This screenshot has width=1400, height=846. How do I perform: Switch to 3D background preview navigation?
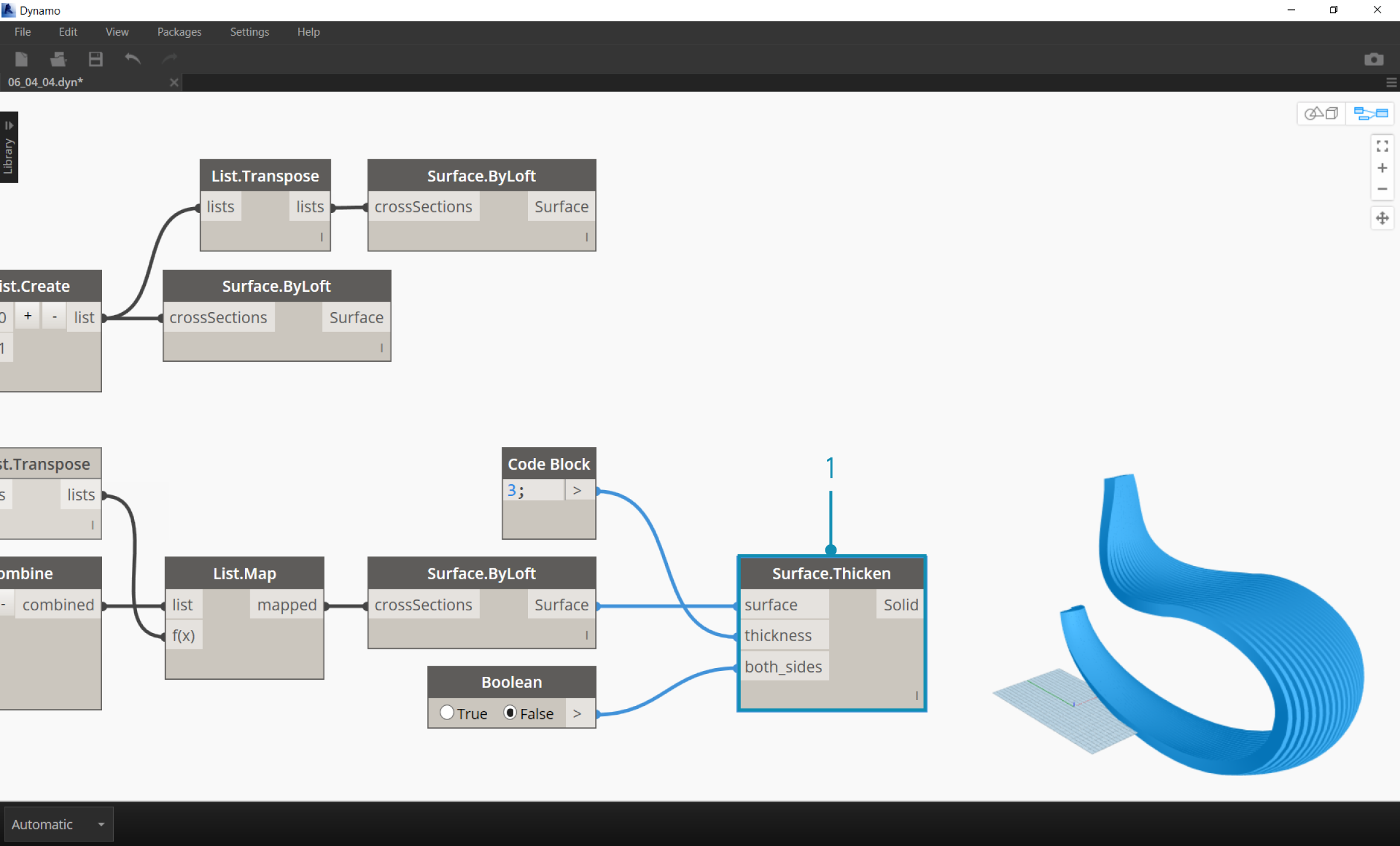tap(1321, 113)
